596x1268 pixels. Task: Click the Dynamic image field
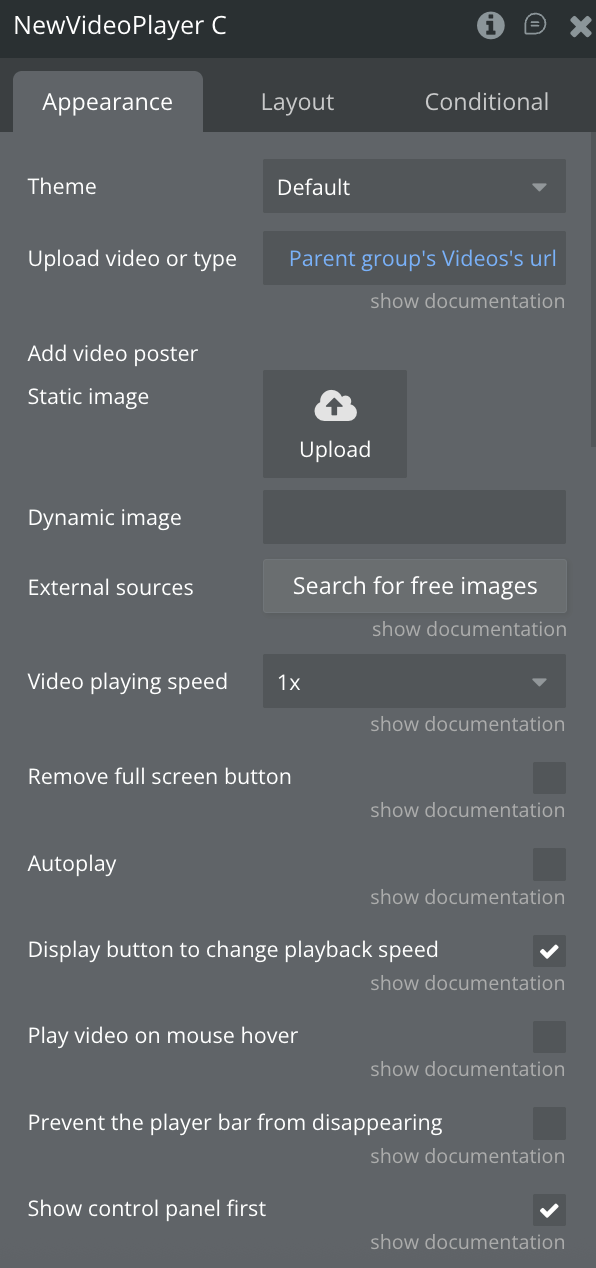(414, 517)
